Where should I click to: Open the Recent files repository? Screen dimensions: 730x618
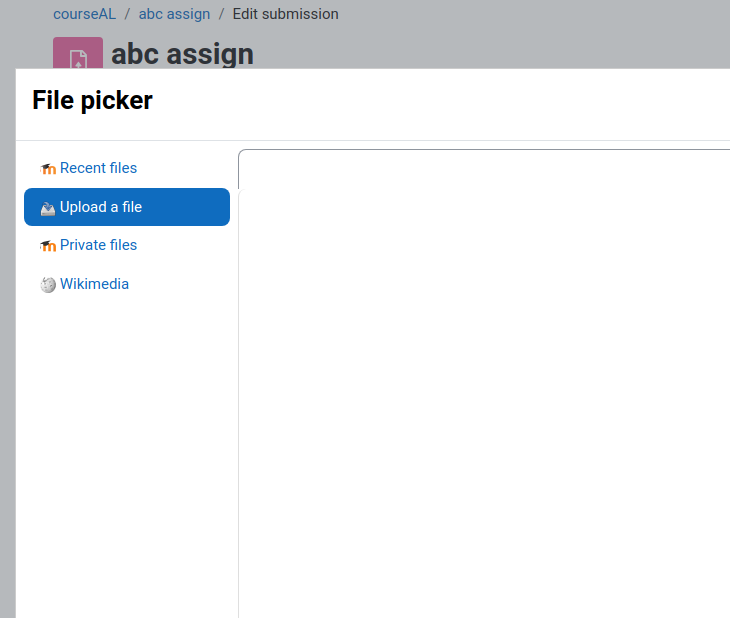click(x=98, y=168)
